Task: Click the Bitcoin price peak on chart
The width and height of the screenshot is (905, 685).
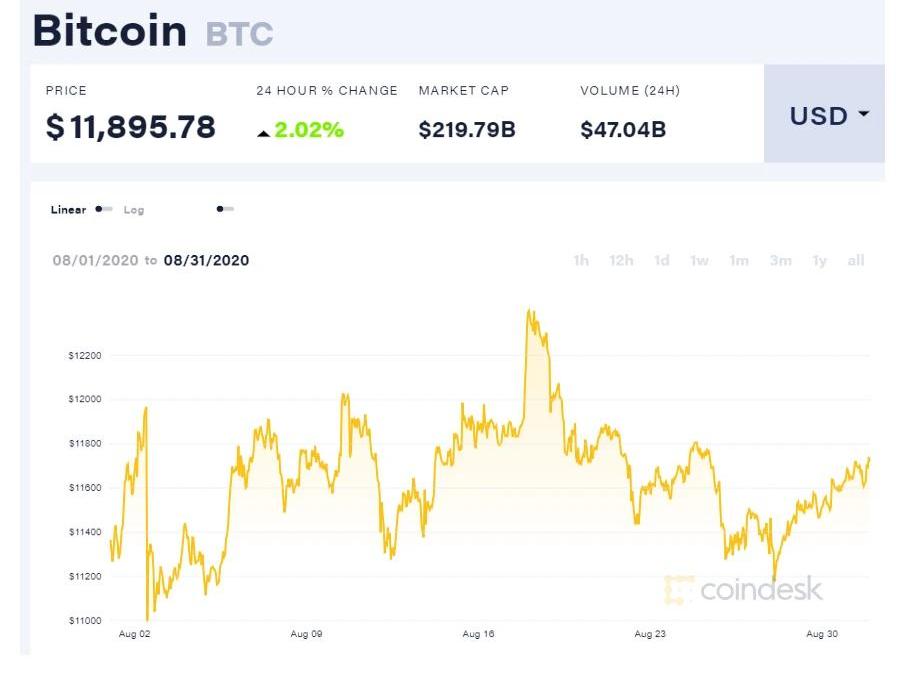Action: (530, 311)
